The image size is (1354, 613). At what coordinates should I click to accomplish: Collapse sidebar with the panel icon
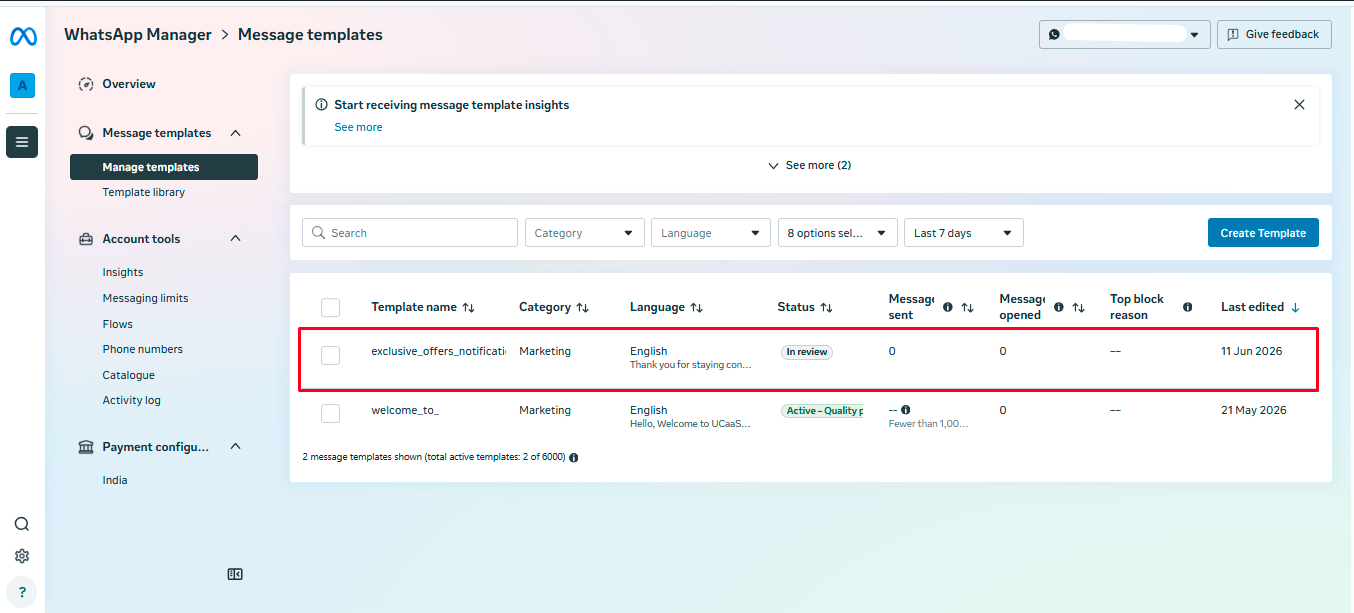235,574
